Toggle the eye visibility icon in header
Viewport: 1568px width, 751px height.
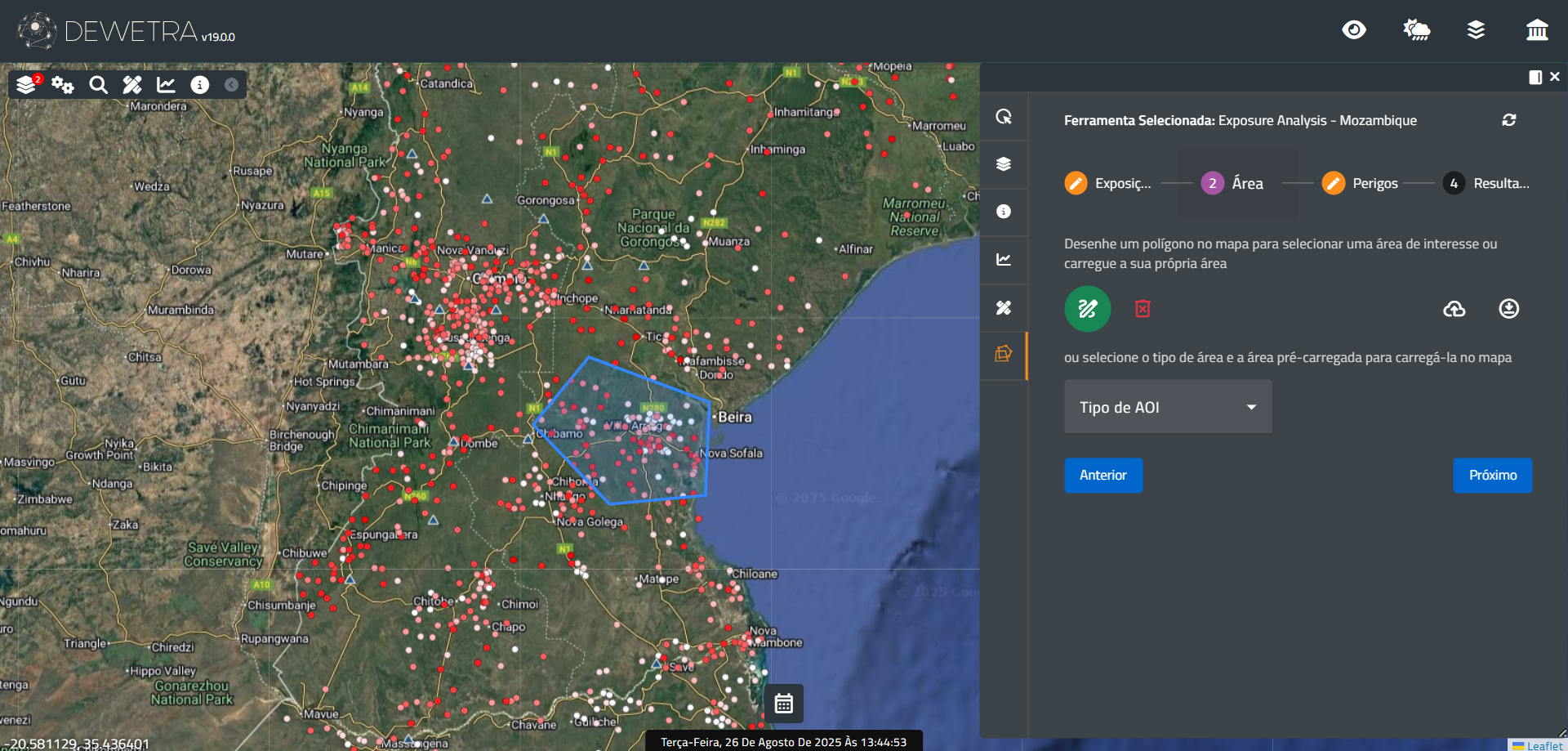click(x=1353, y=30)
